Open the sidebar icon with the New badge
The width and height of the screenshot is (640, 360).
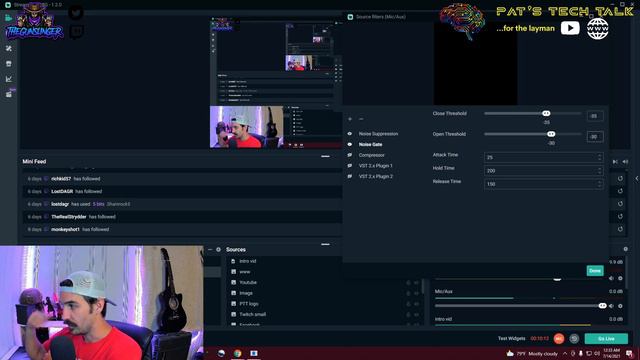point(9,94)
